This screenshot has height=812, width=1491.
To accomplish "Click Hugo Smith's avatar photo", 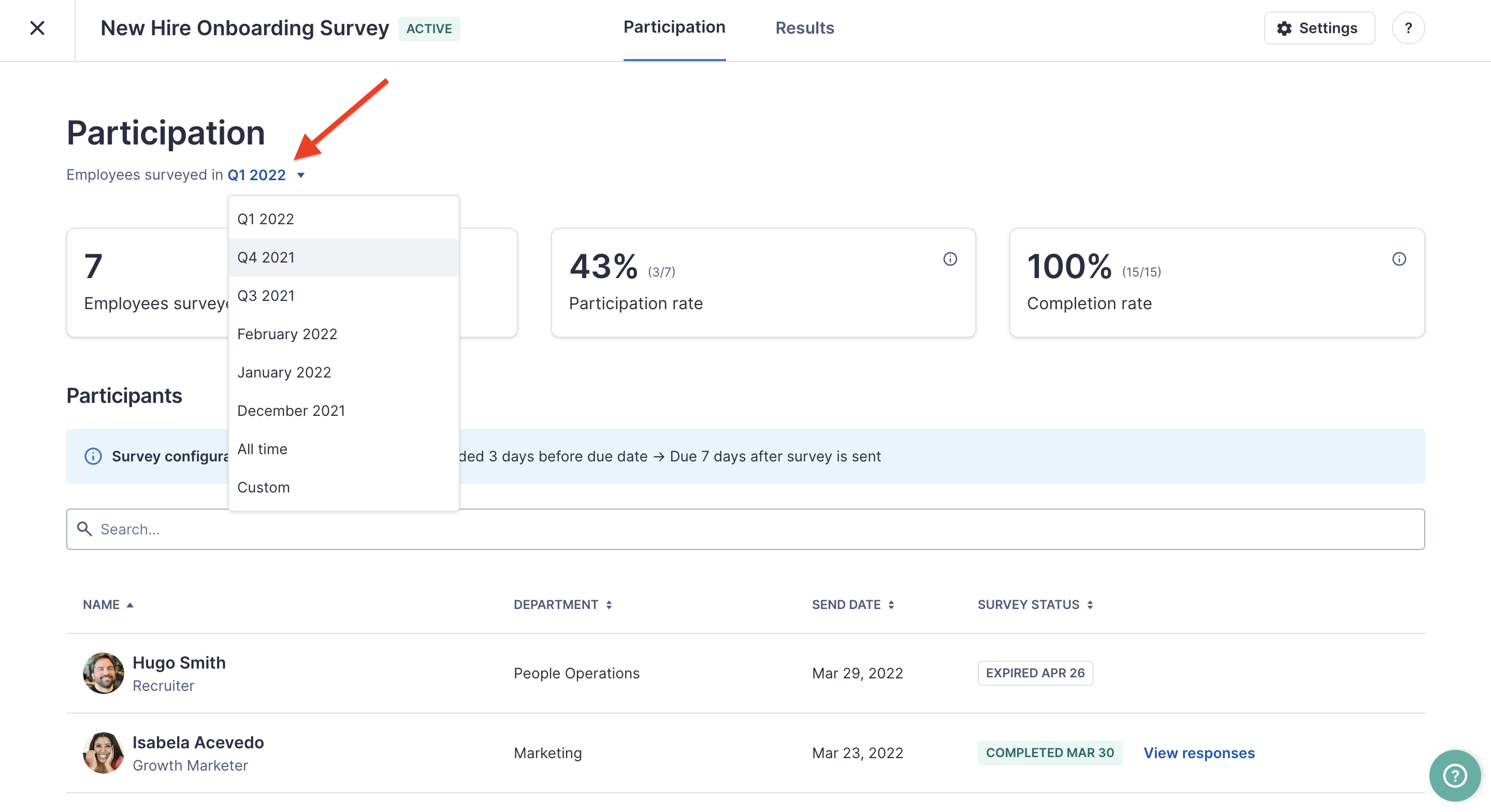I will (x=103, y=673).
